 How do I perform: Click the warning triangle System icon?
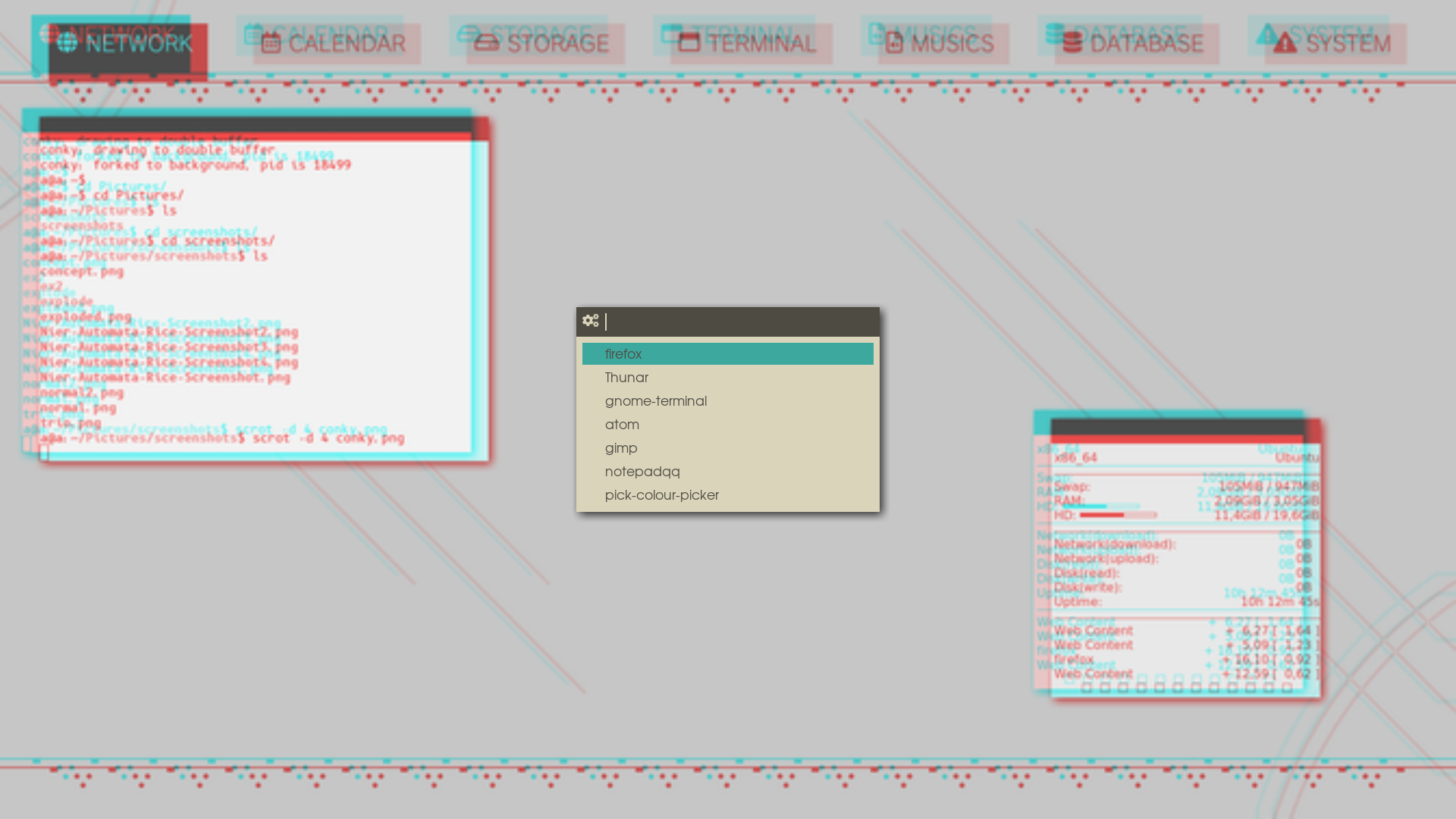(1285, 43)
